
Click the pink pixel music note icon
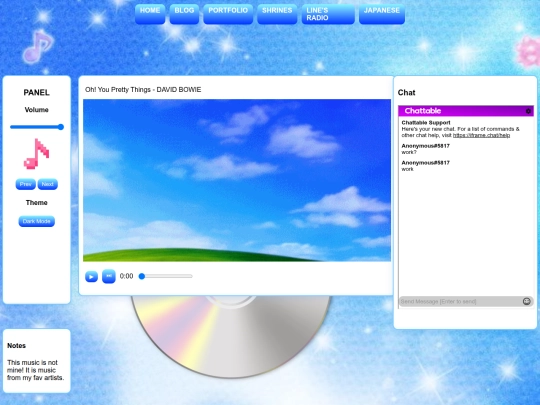[x=37, y=154]
